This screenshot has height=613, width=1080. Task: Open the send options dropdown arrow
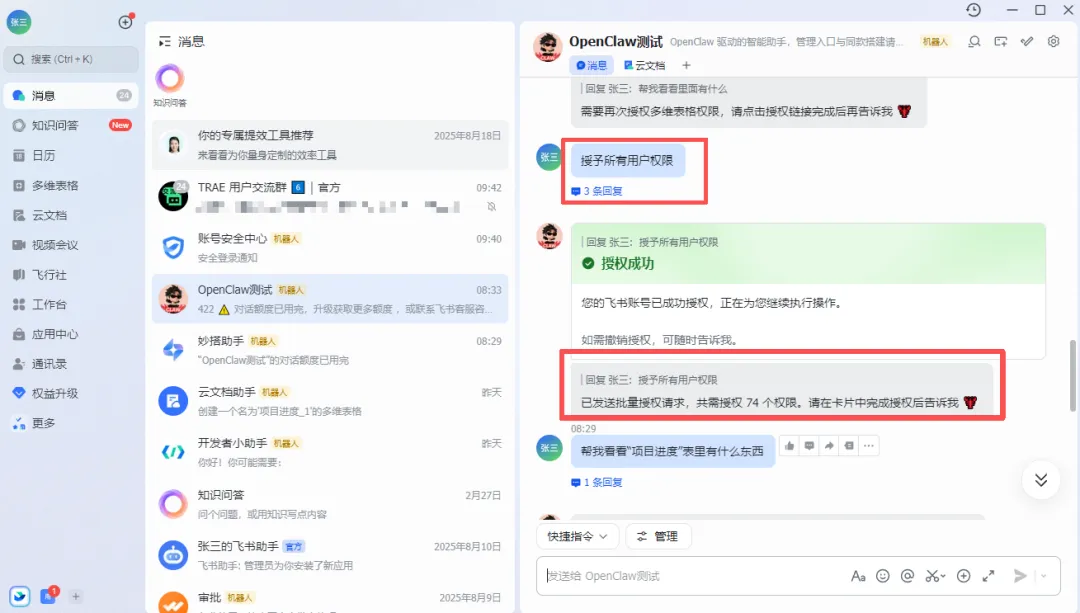(x=1044, y=576)
